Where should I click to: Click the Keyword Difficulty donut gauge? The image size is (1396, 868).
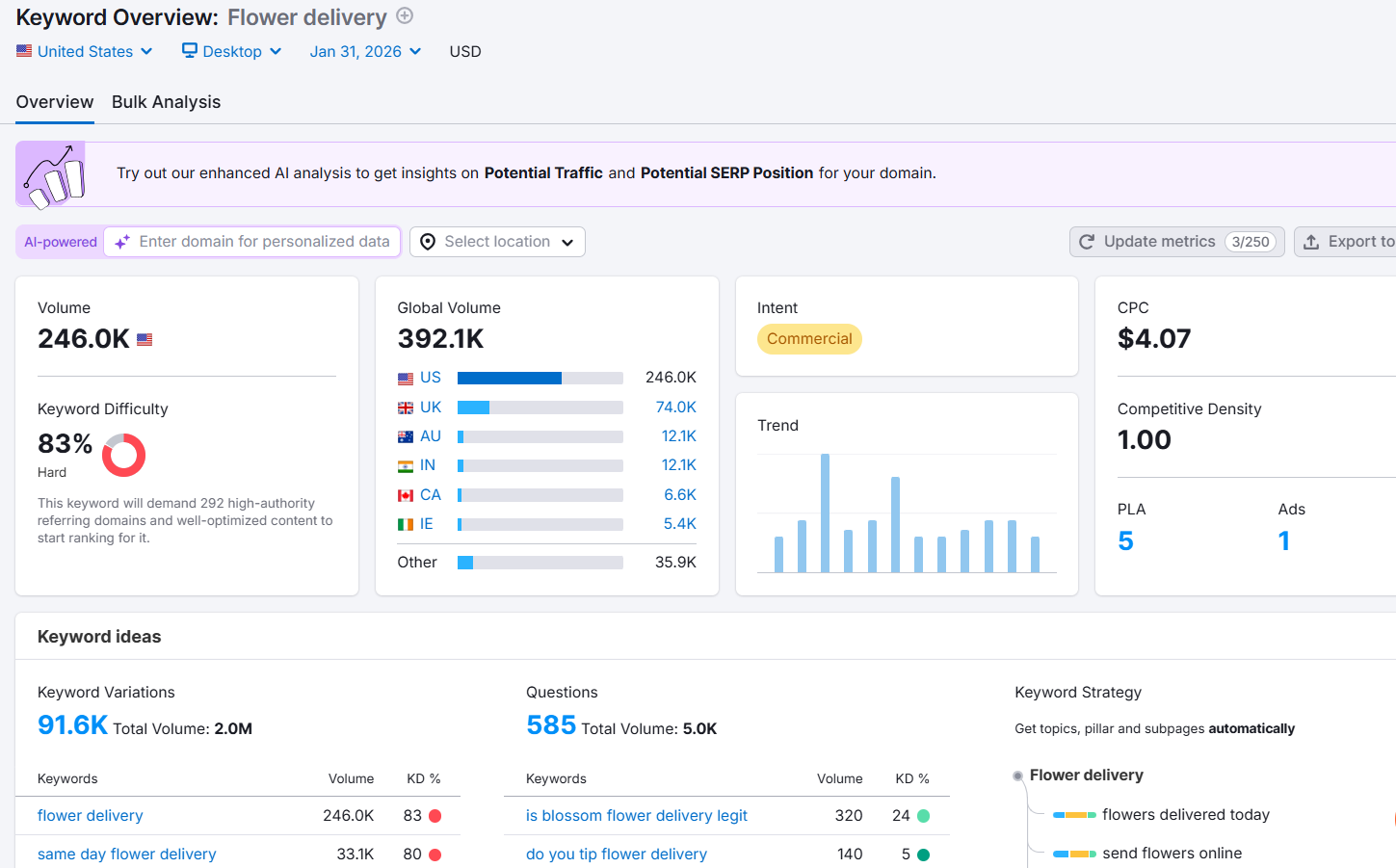point(123,455)
